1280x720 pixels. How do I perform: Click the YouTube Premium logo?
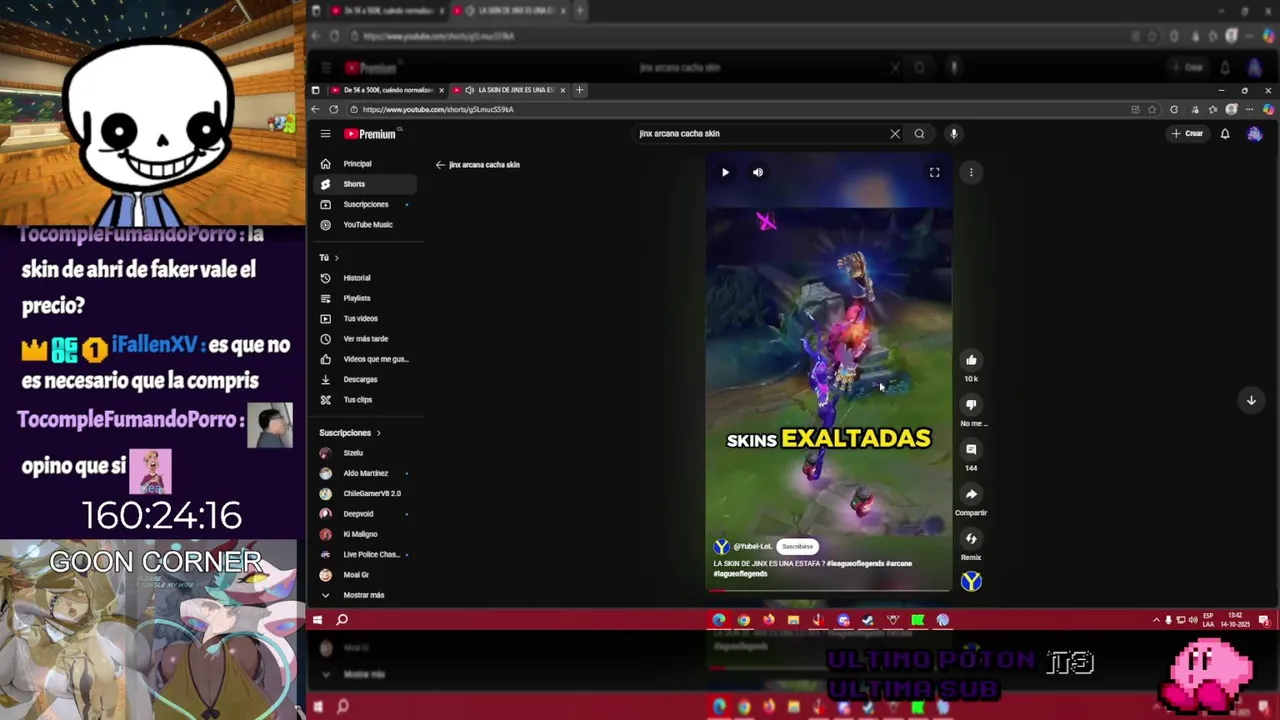(x=372, y=134)
